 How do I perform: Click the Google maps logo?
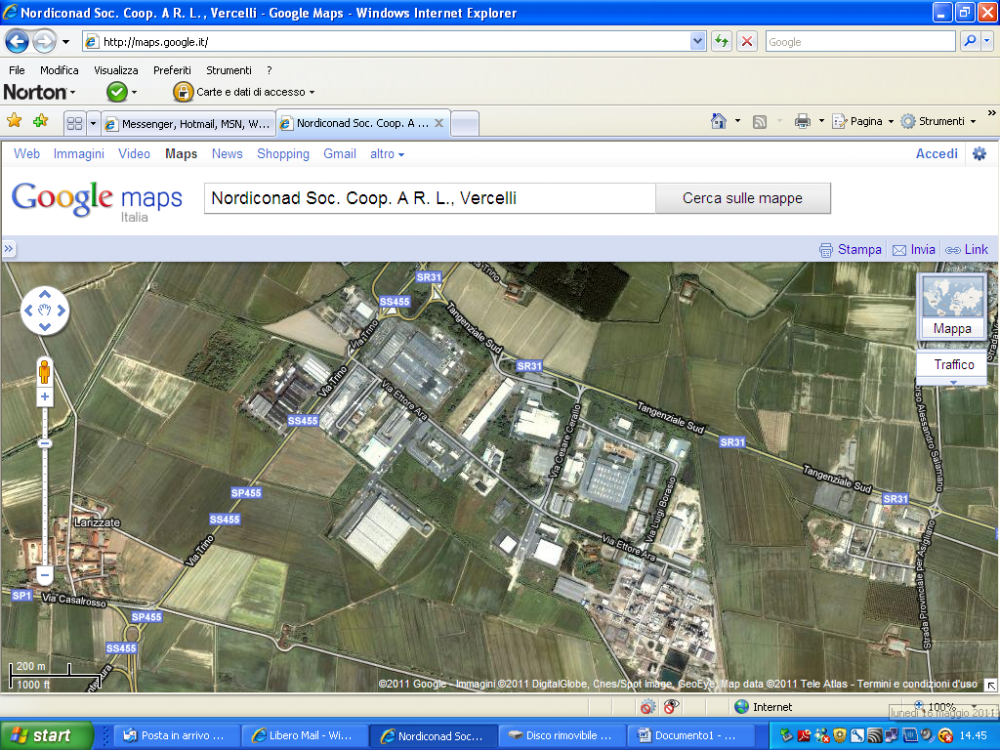tap(97, 200)
